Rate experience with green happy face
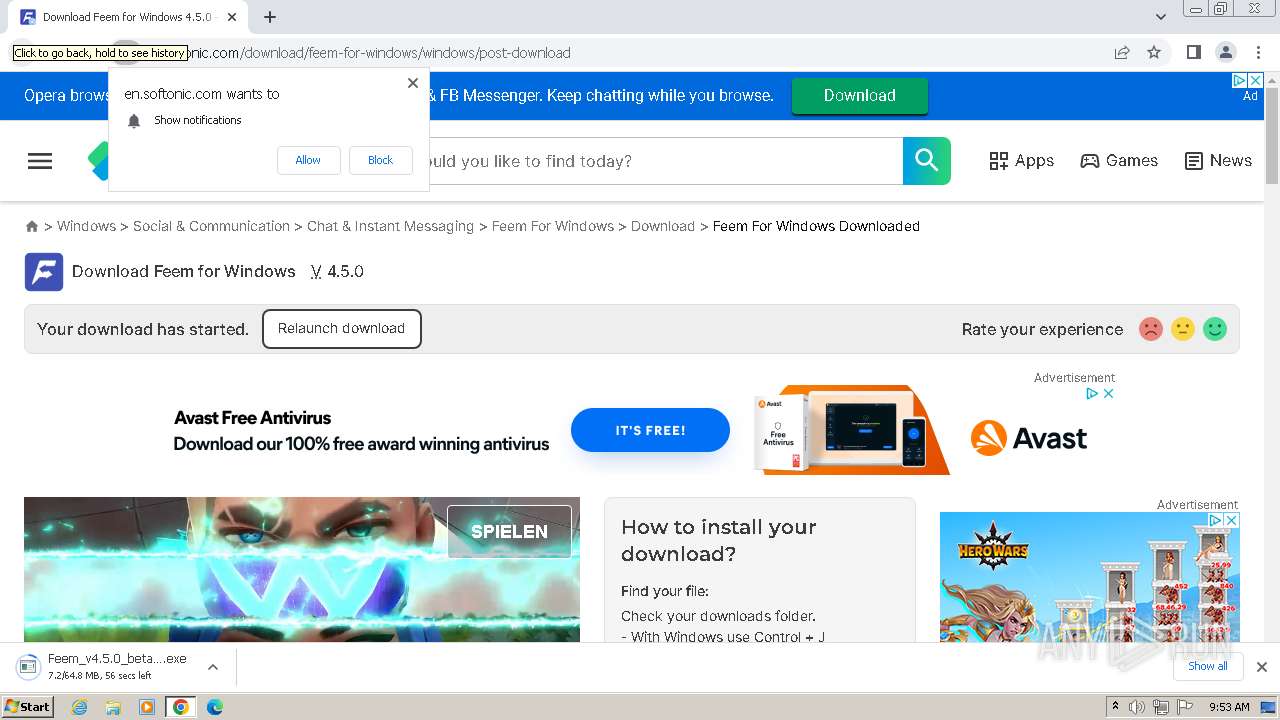1280x720 pixels. click(x=1215, y=329)
